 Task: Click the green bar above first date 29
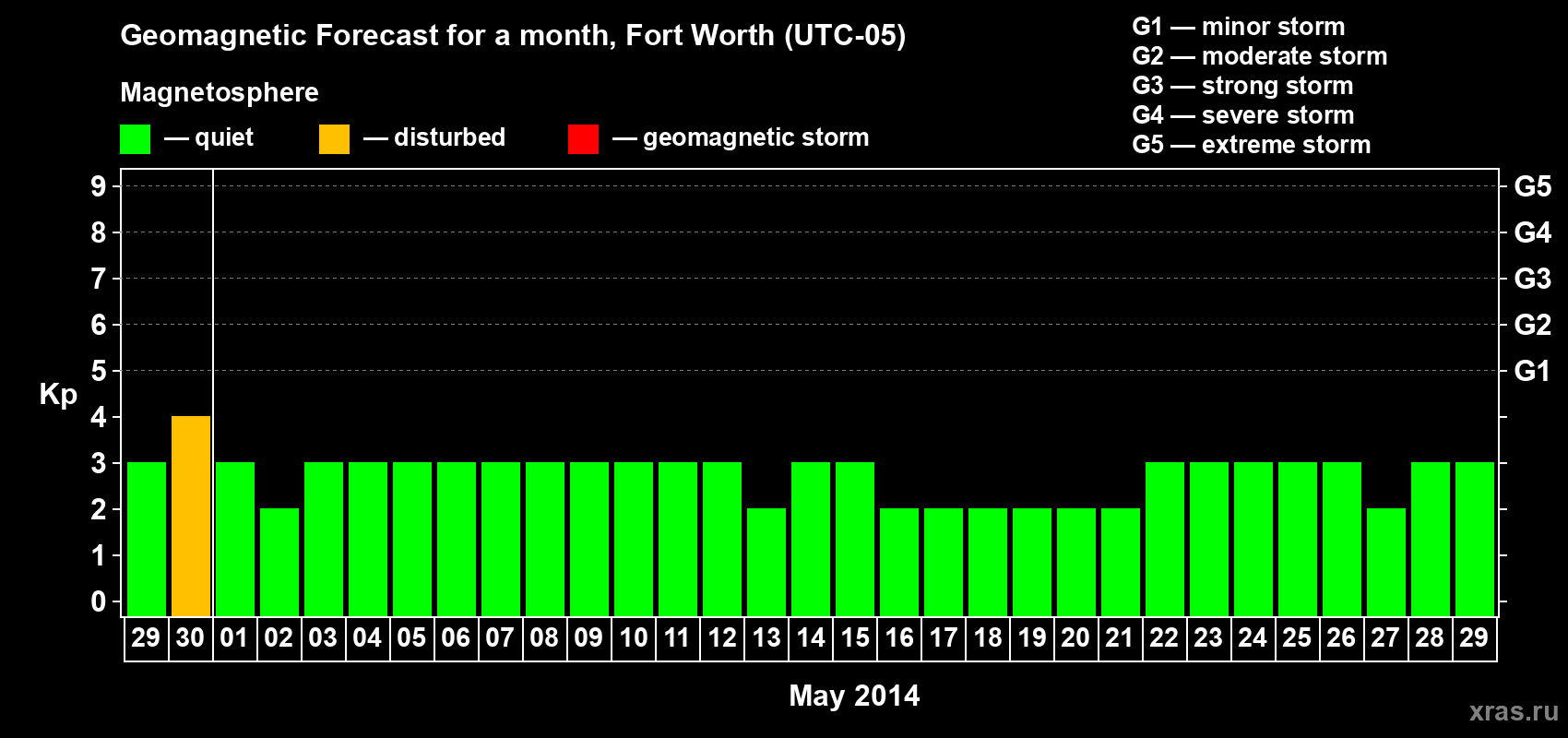(147, 539)
